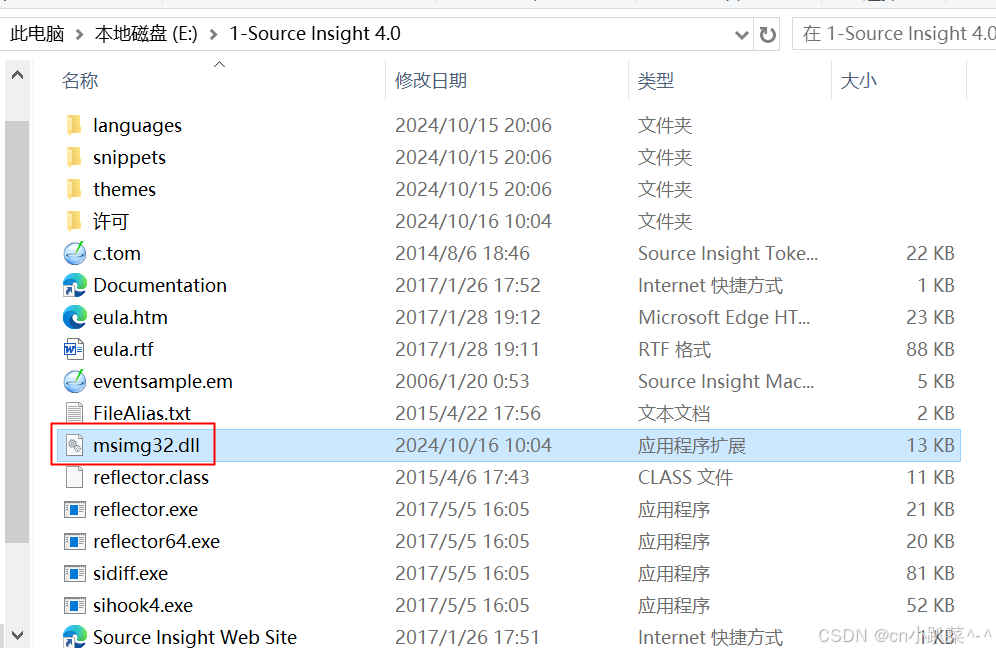Click the c.tom file icon
The image size is (996, 653).
(74, 253)
